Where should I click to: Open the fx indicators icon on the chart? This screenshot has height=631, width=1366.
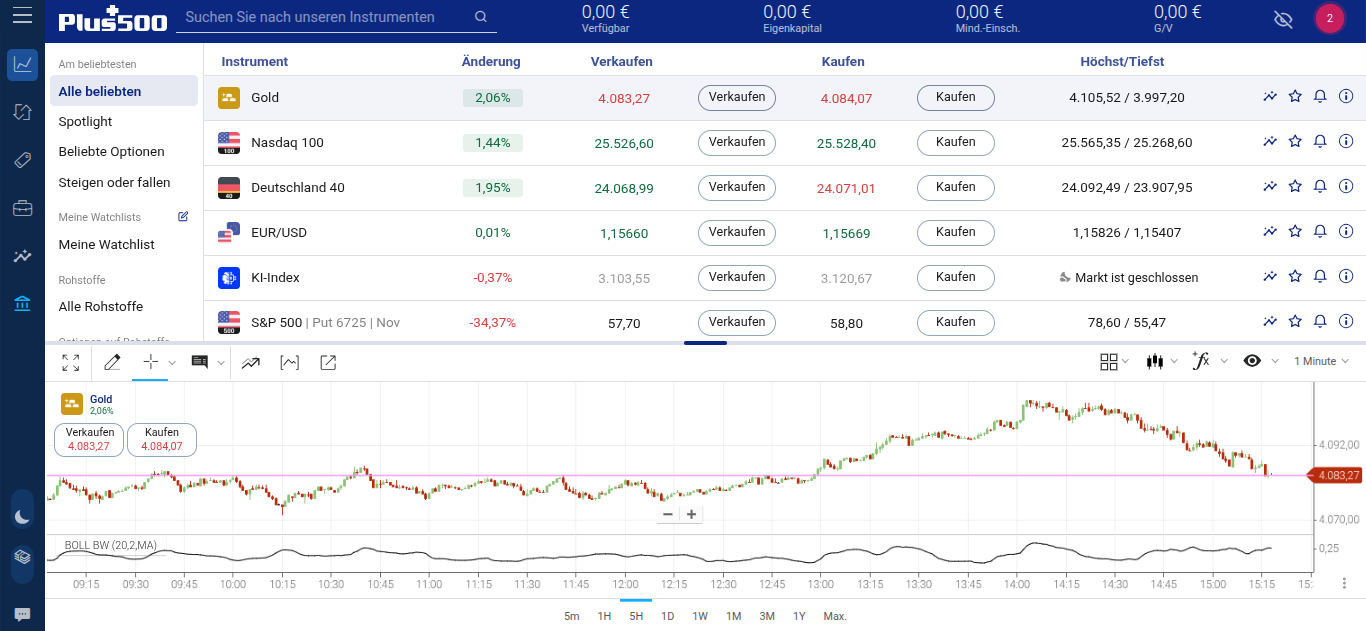click(x=1203, y=361)
